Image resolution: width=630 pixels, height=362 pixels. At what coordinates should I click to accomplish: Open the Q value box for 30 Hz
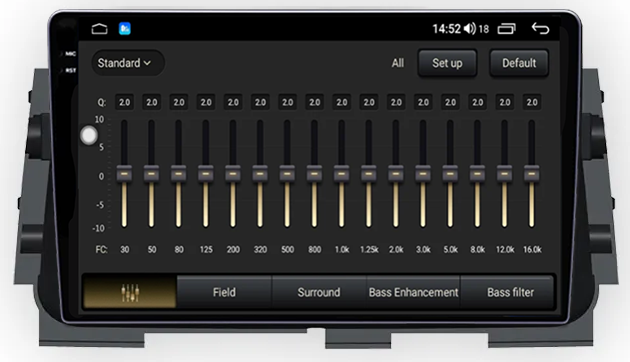(125, 102)
